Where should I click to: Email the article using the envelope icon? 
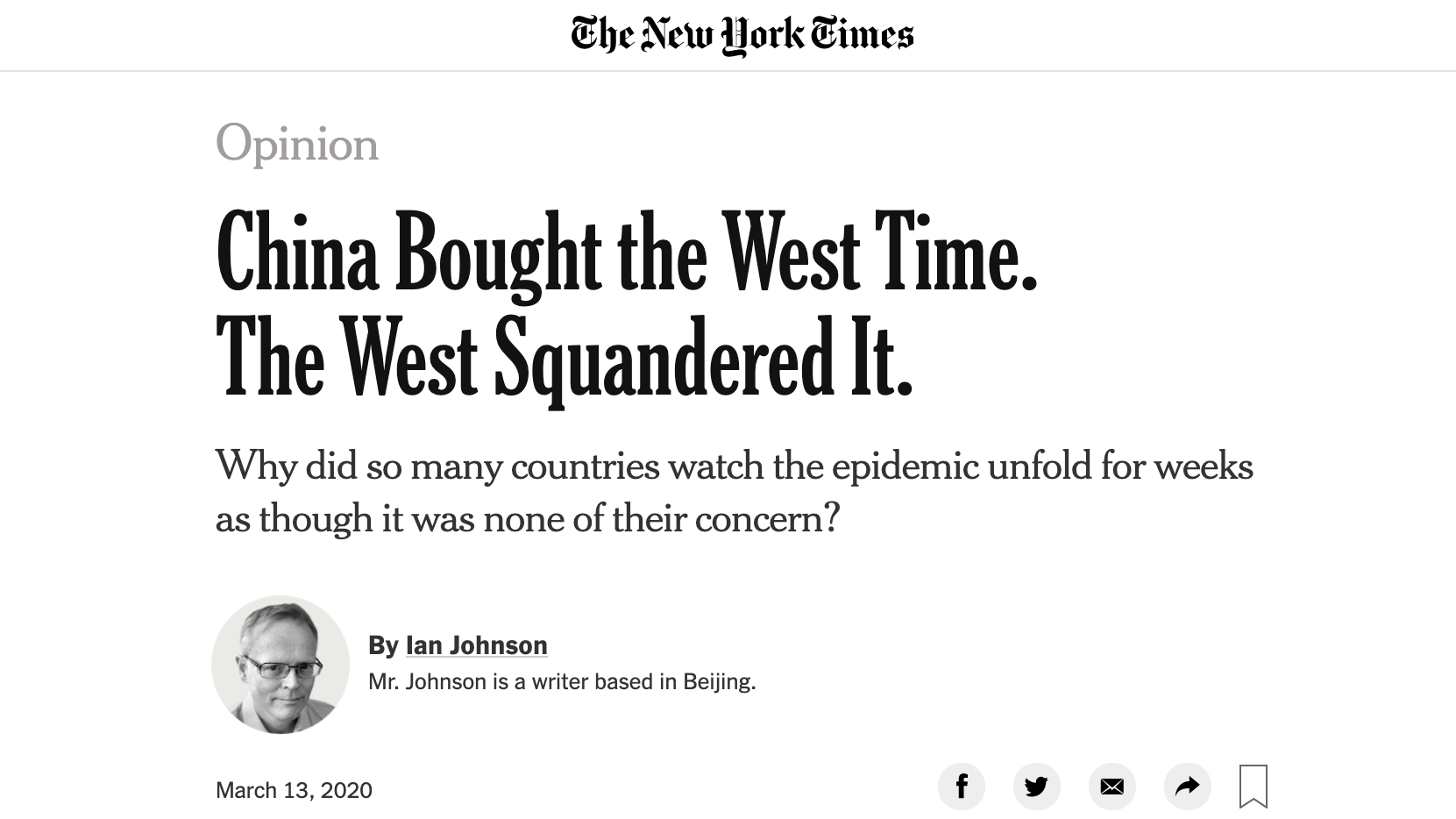pos(1112,786)
